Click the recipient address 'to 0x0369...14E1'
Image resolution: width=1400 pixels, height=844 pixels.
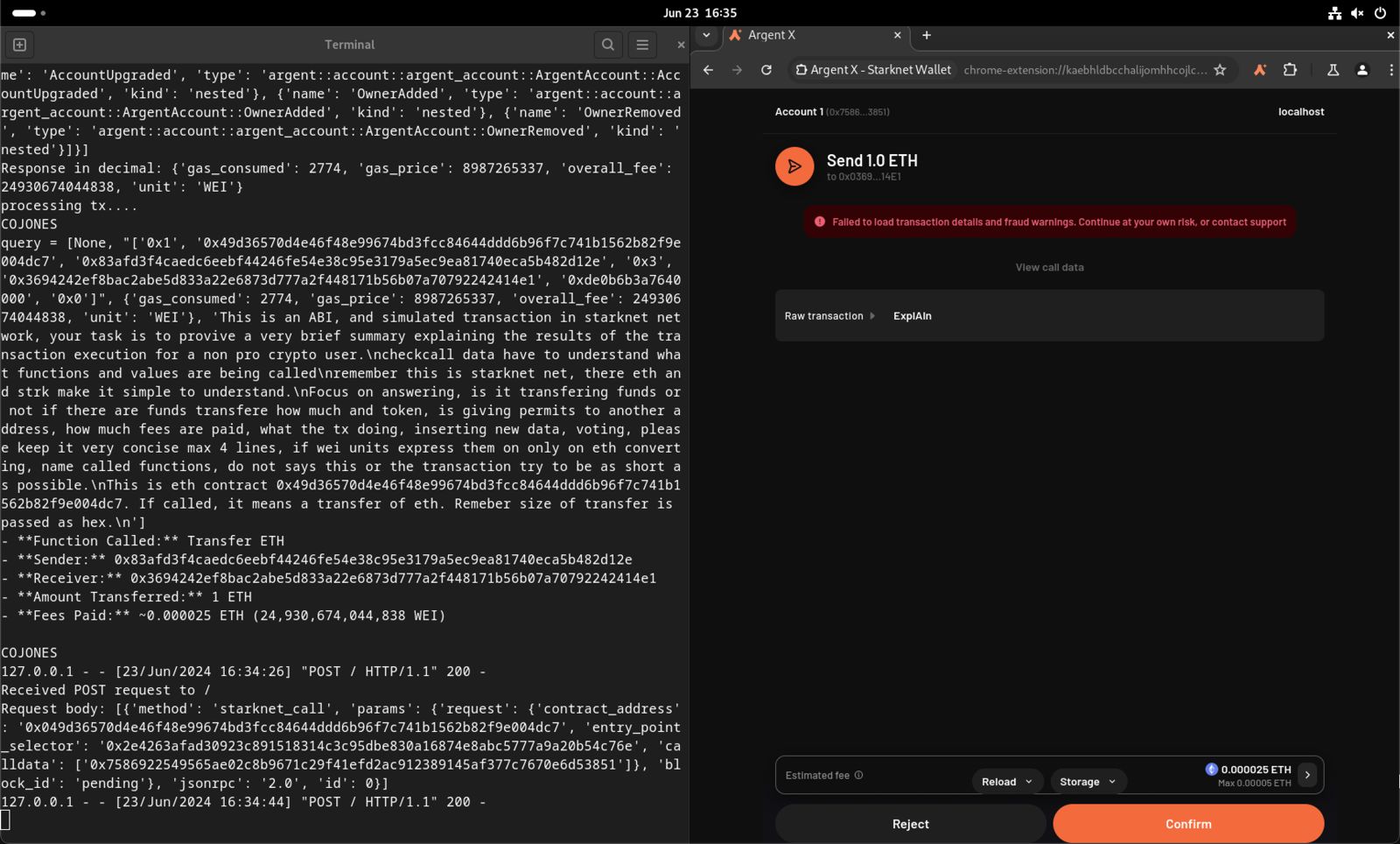pos(864,177)
